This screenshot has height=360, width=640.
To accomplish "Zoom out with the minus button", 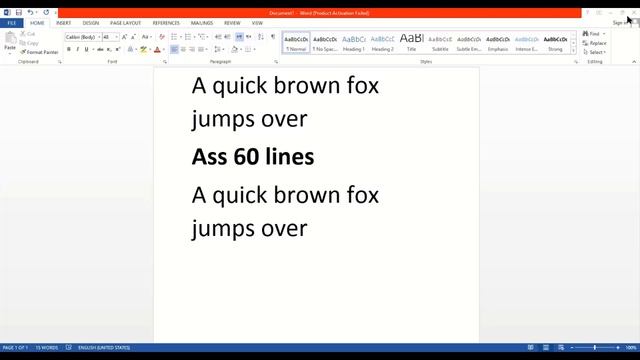I will coord(572,347).
